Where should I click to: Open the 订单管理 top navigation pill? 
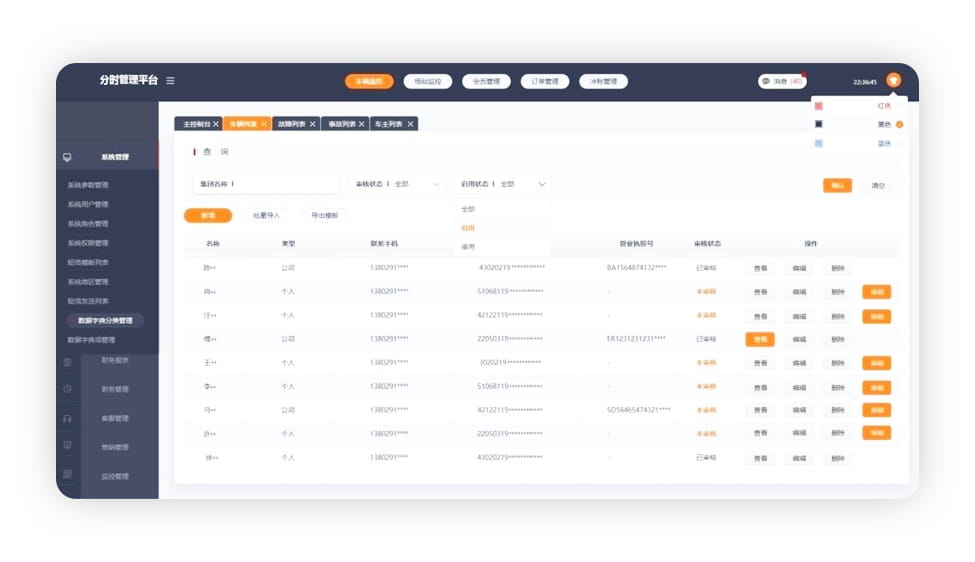click(545, 81)
